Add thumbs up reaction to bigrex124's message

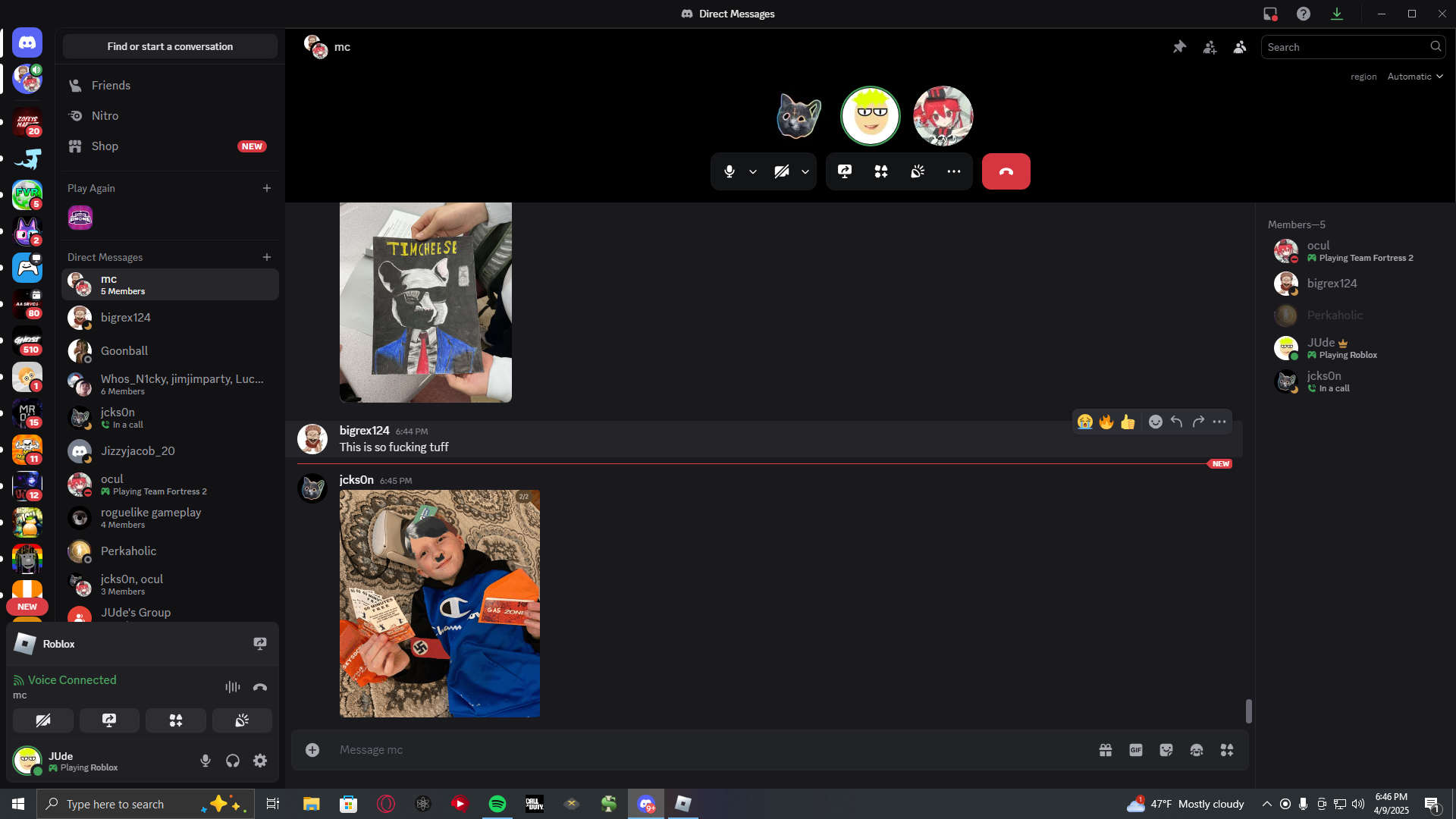point(1128,422)
